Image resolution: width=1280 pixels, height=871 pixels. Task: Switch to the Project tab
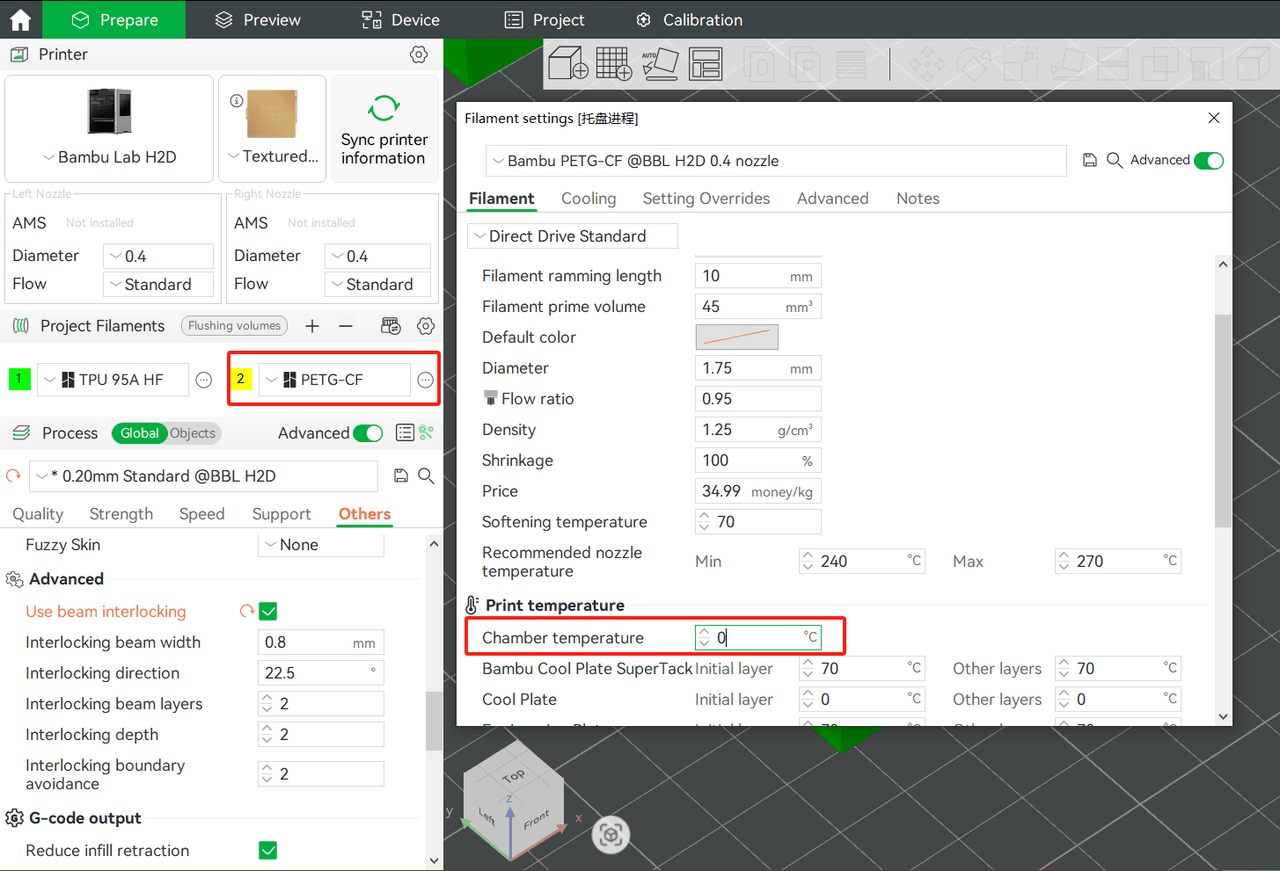point(545,20)
